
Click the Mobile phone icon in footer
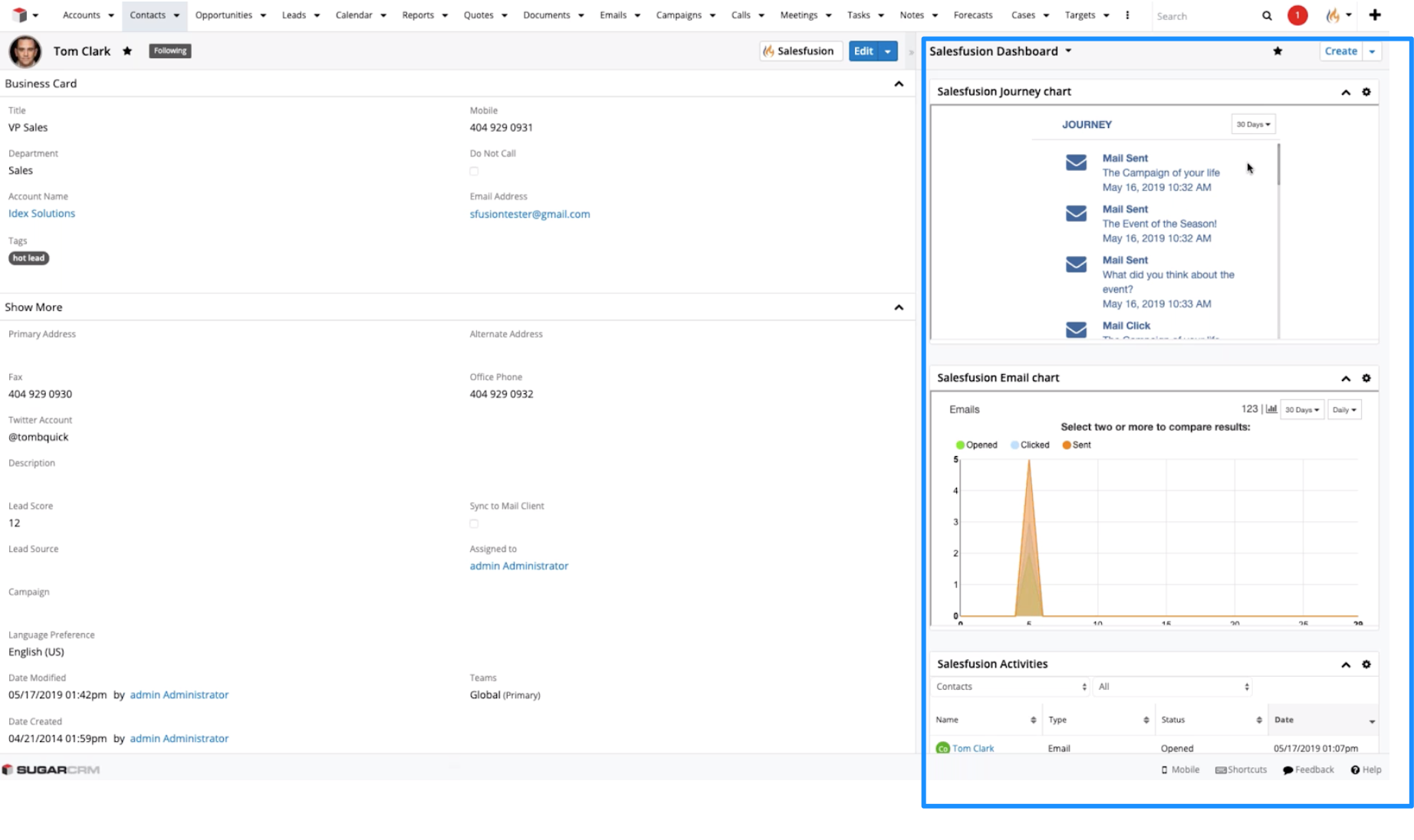click(1164, 769)
